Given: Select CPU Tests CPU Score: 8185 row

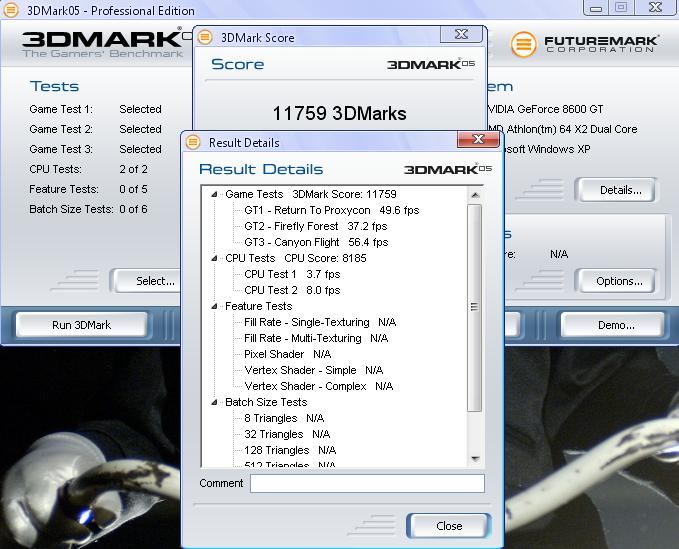Looking at the screenshot, I should pyautogui.click(x=296, y=258).
